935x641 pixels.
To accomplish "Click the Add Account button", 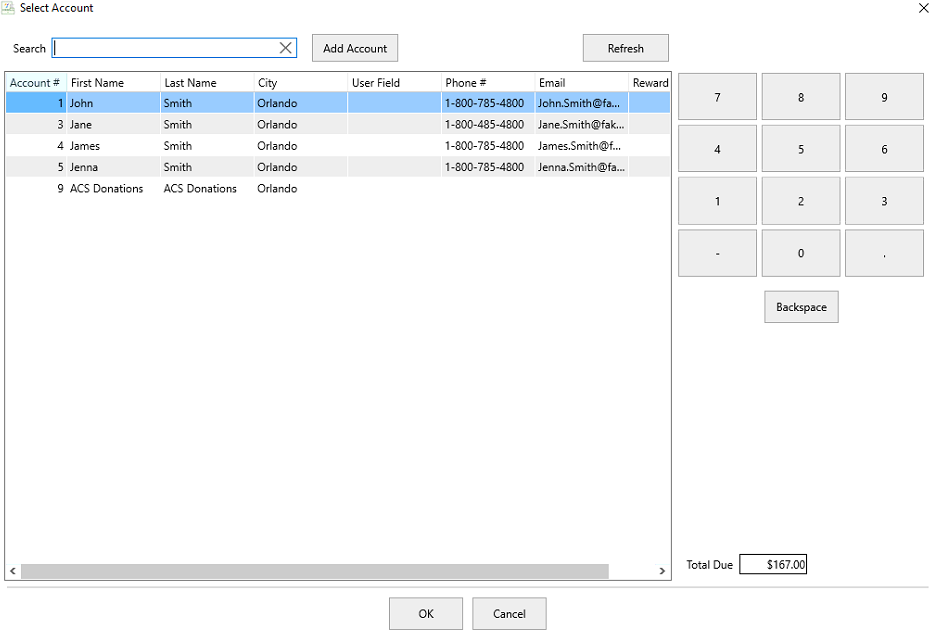I will point(355,48).
